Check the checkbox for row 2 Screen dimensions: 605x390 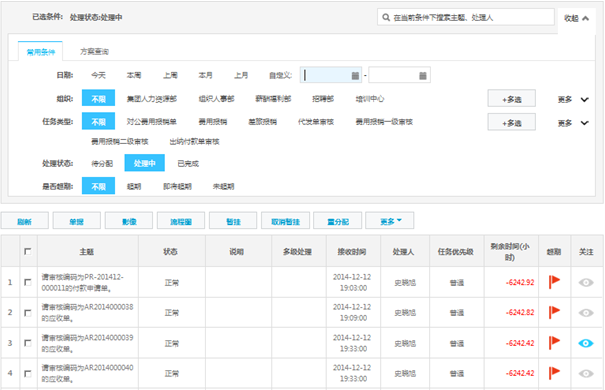click(x=27, y=312)
